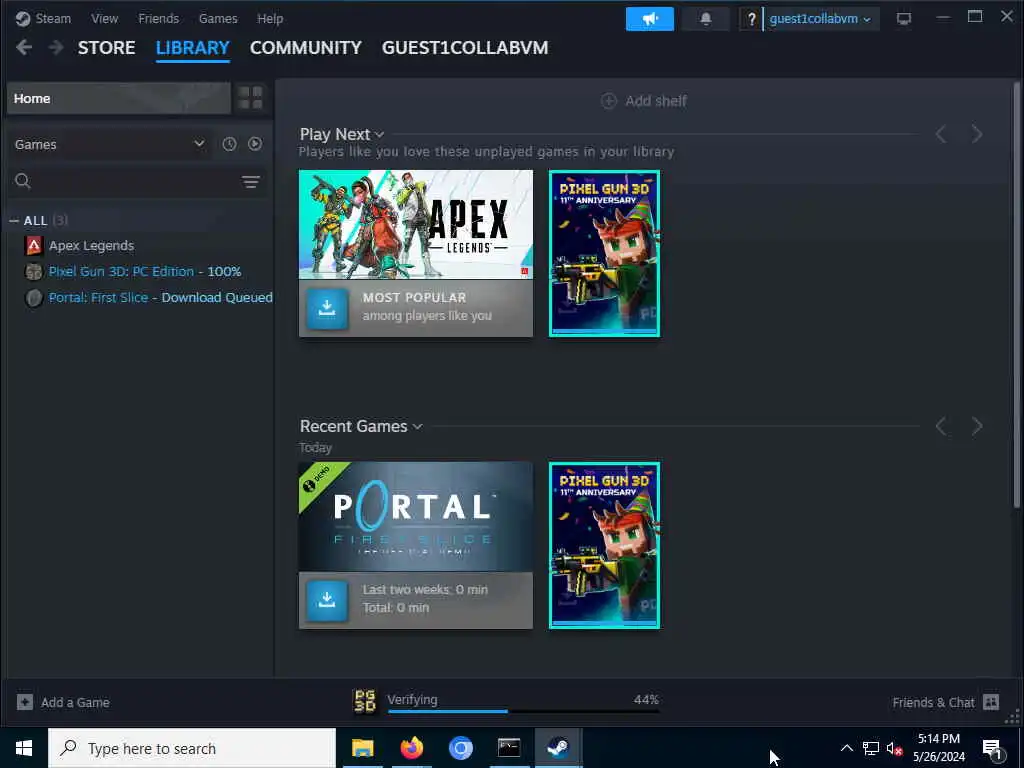The height and width of the screenshot is (768, 1024).
Task: Click the plus icon beside Add a Game
Action: pos(25,702)
